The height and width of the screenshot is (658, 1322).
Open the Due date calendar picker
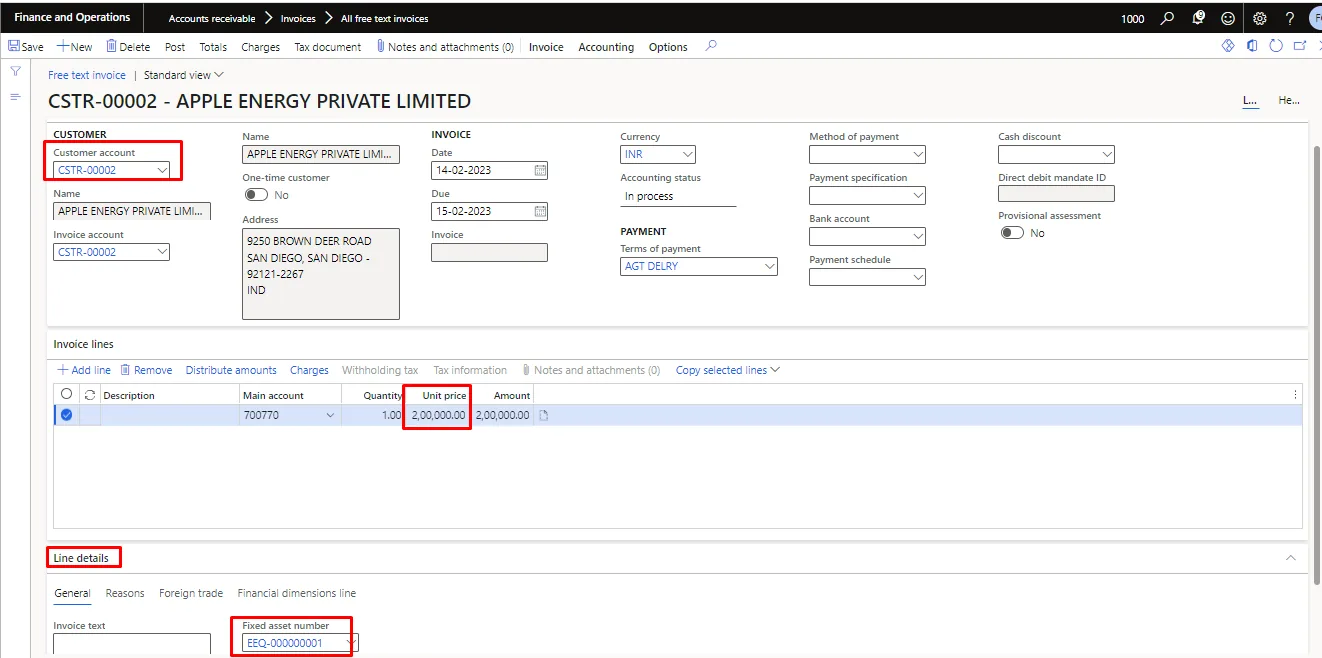[x=540, y=211]
